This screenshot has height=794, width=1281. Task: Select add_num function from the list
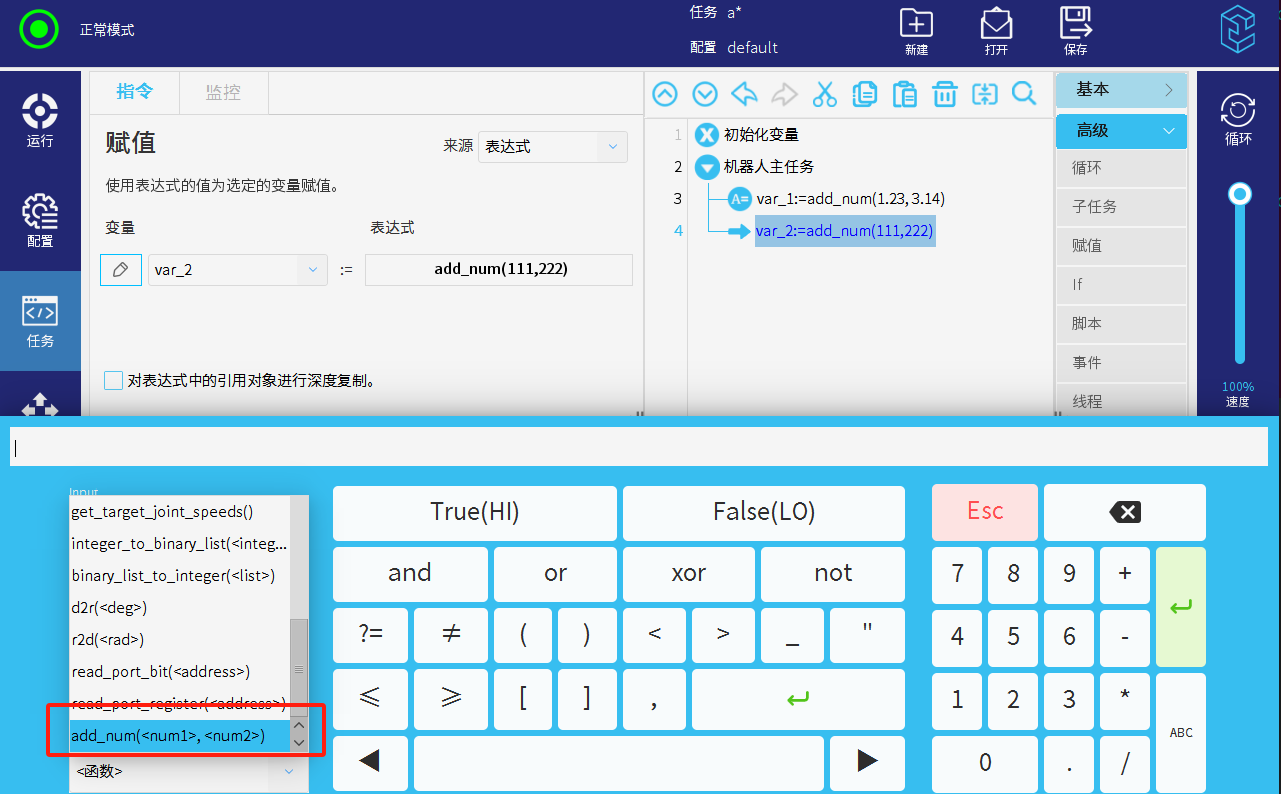[x=168, y=736]
